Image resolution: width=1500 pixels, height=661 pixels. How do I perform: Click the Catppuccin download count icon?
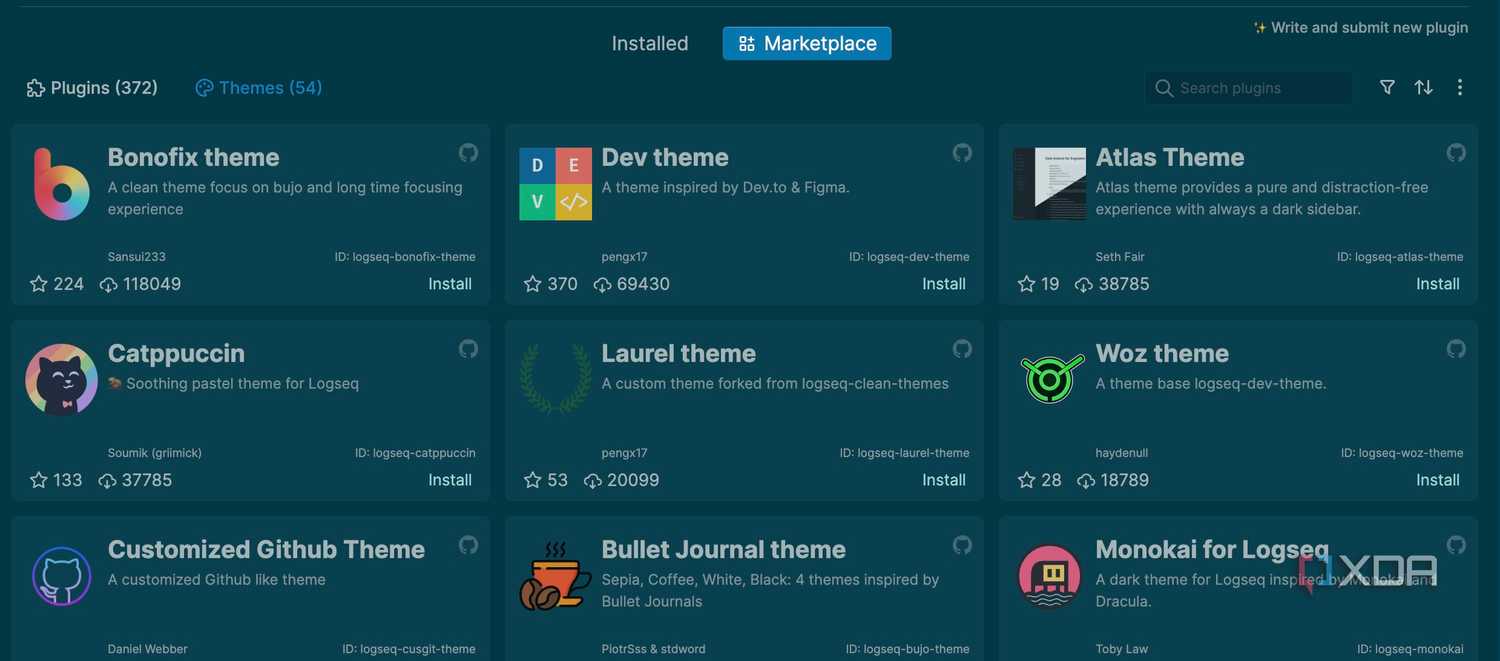click(x=107, y=481)
